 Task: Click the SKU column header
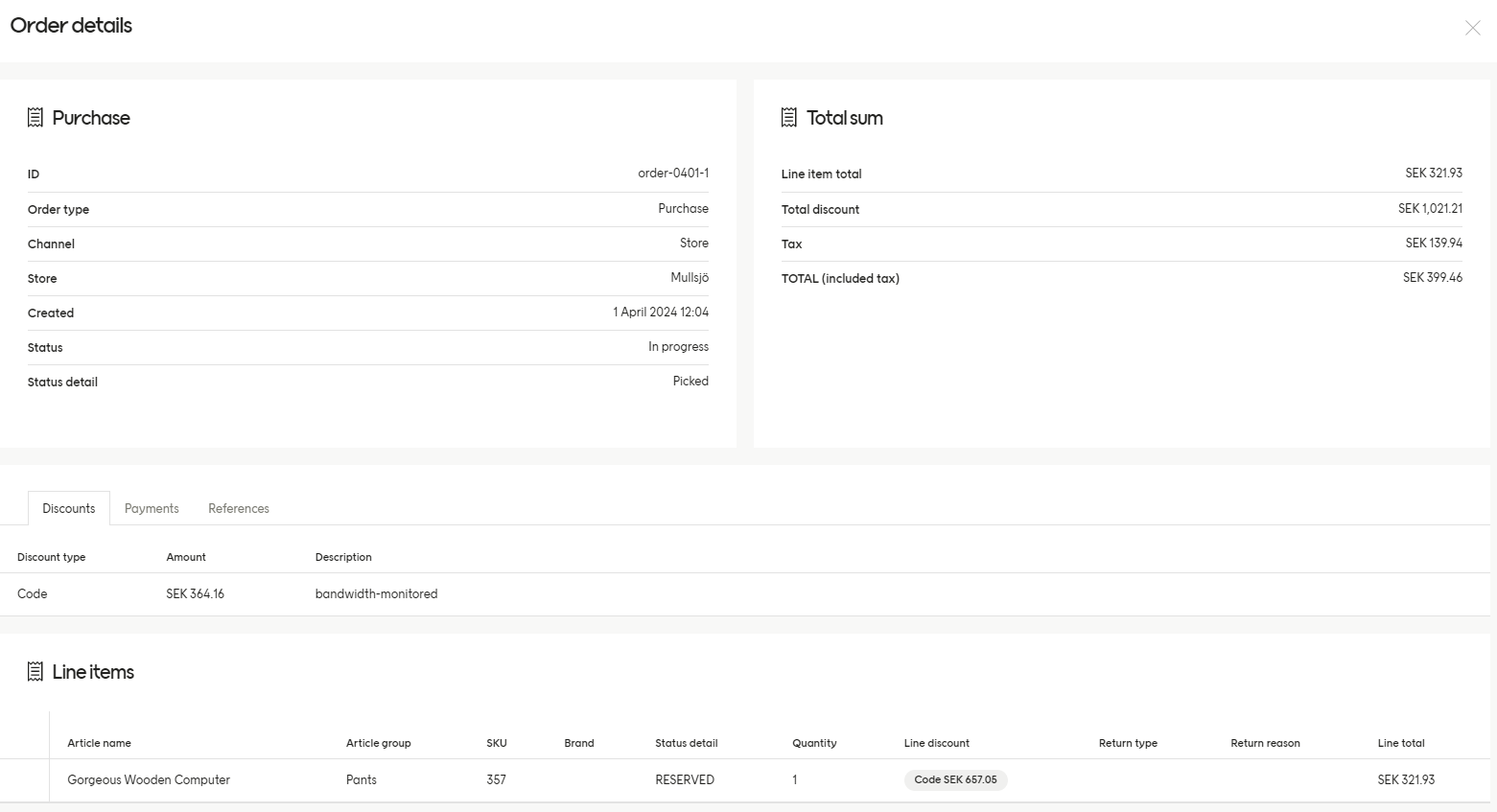click(x=497, y=743)
